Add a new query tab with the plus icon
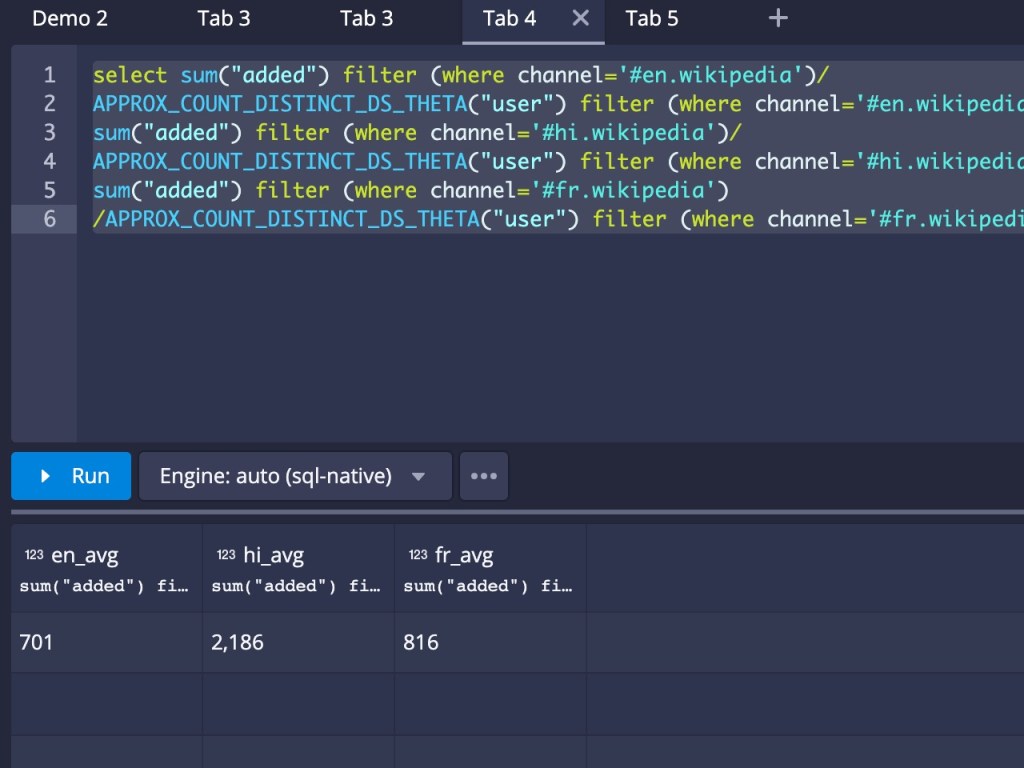 pos(778,18)
